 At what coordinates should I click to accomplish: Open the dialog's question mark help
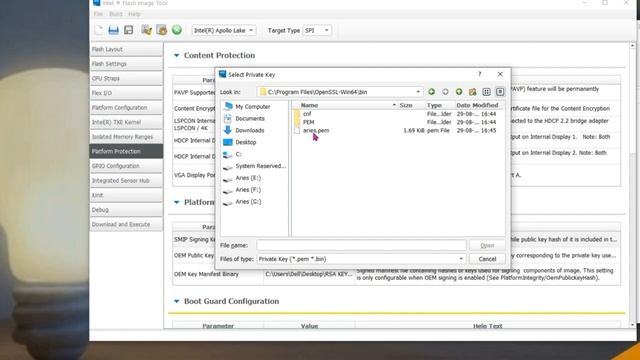(x=480, y=74)
